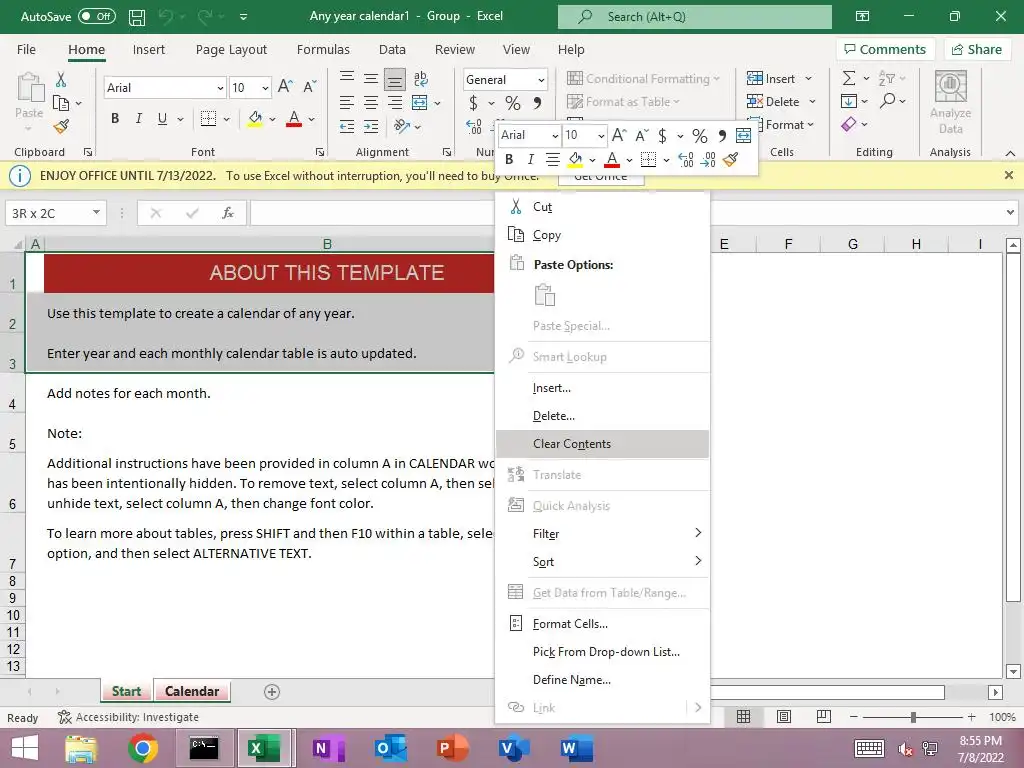
Task: Click ribbon Bold button
Action: tap(115, 118)
